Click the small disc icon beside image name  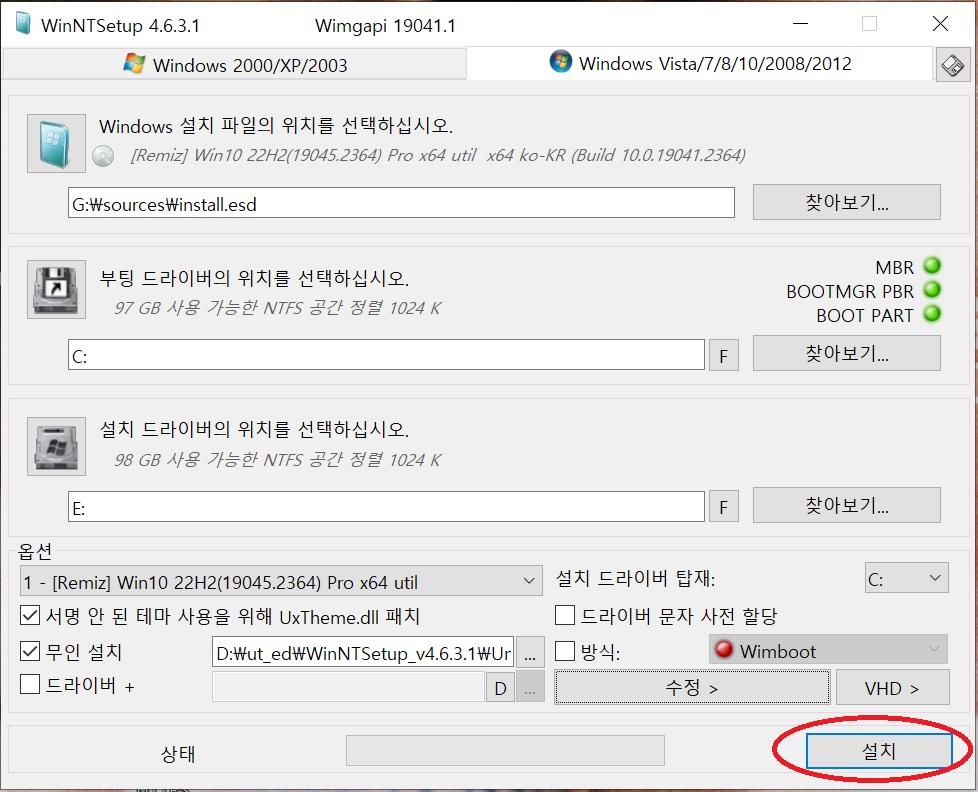(x=104, y=156)
